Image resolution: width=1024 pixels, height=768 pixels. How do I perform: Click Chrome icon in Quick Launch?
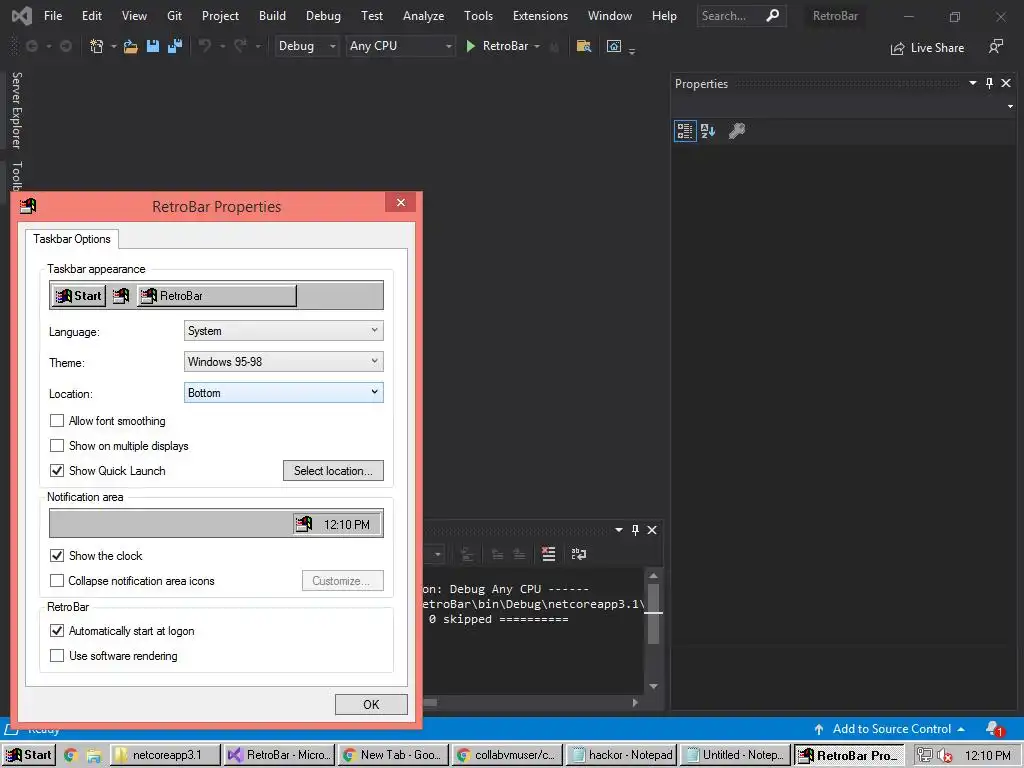pos(71,756)
